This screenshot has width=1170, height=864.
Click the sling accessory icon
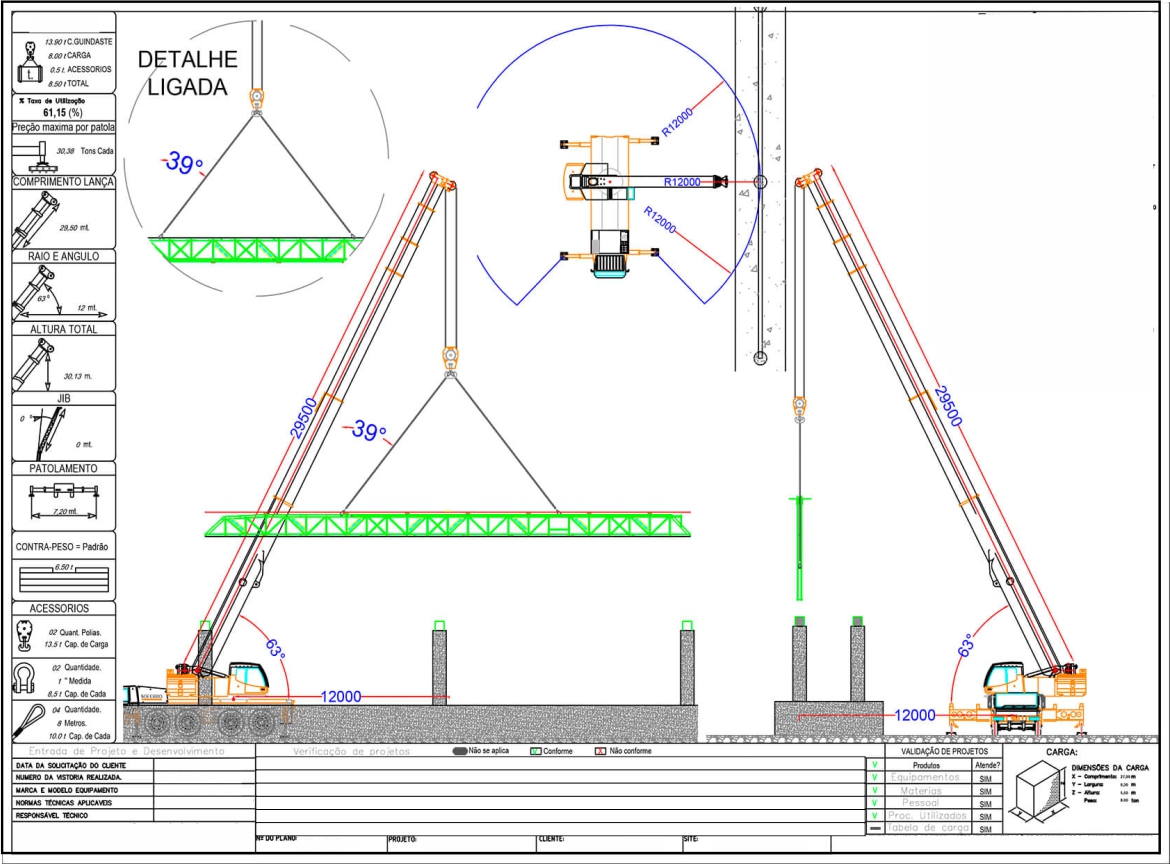pos(28,720)
